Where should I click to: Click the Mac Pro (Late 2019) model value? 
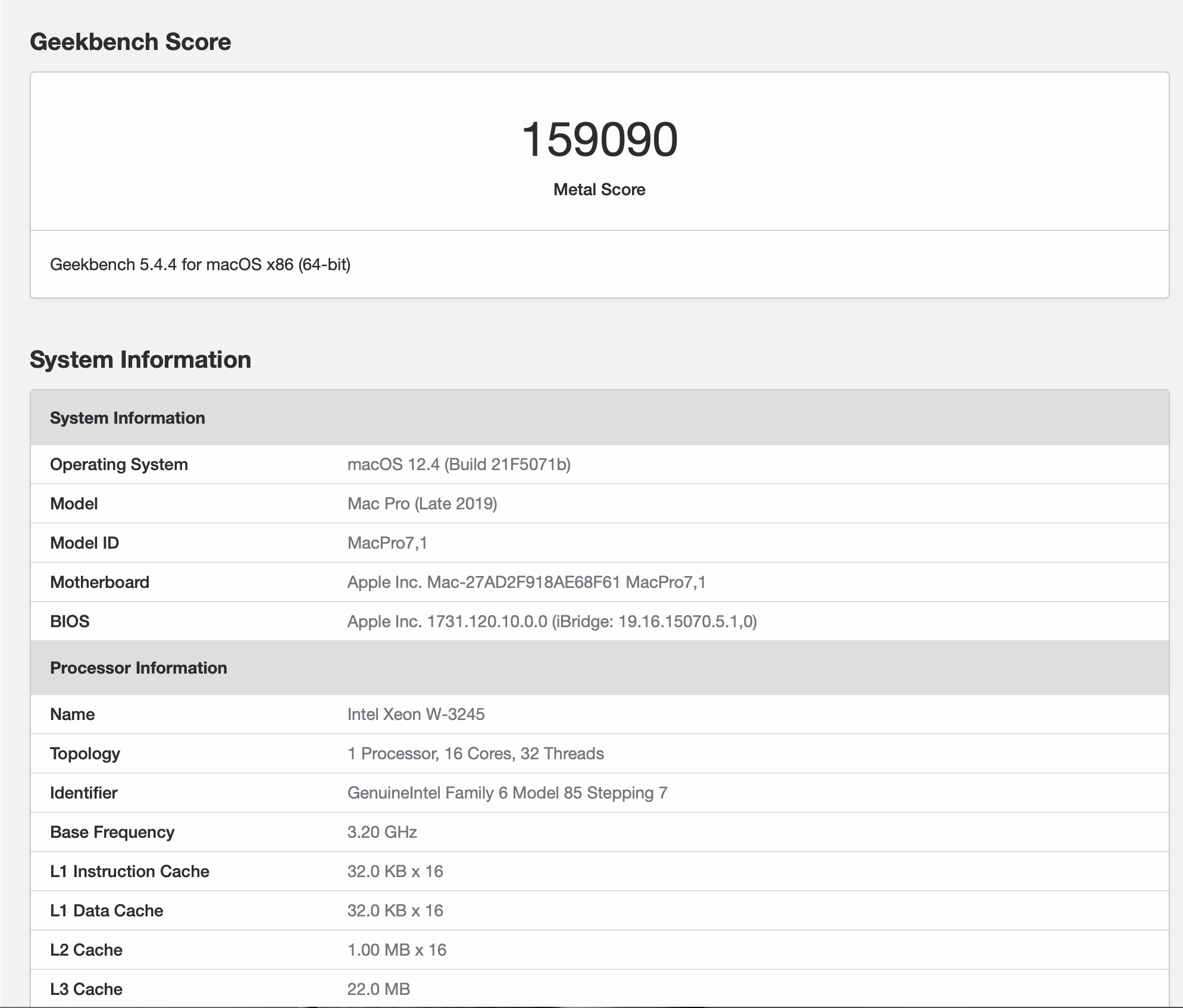(422, 503)
